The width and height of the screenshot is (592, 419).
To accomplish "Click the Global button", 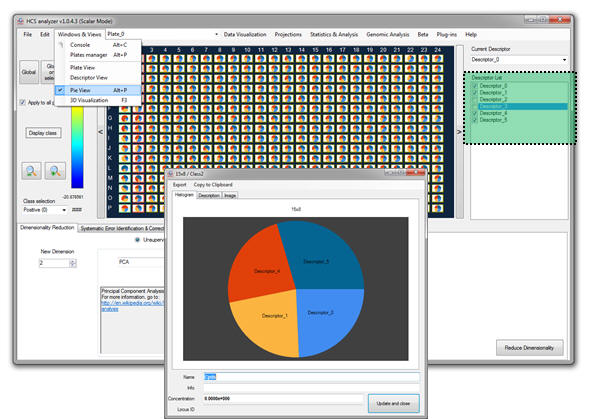I will click(29, 72).
